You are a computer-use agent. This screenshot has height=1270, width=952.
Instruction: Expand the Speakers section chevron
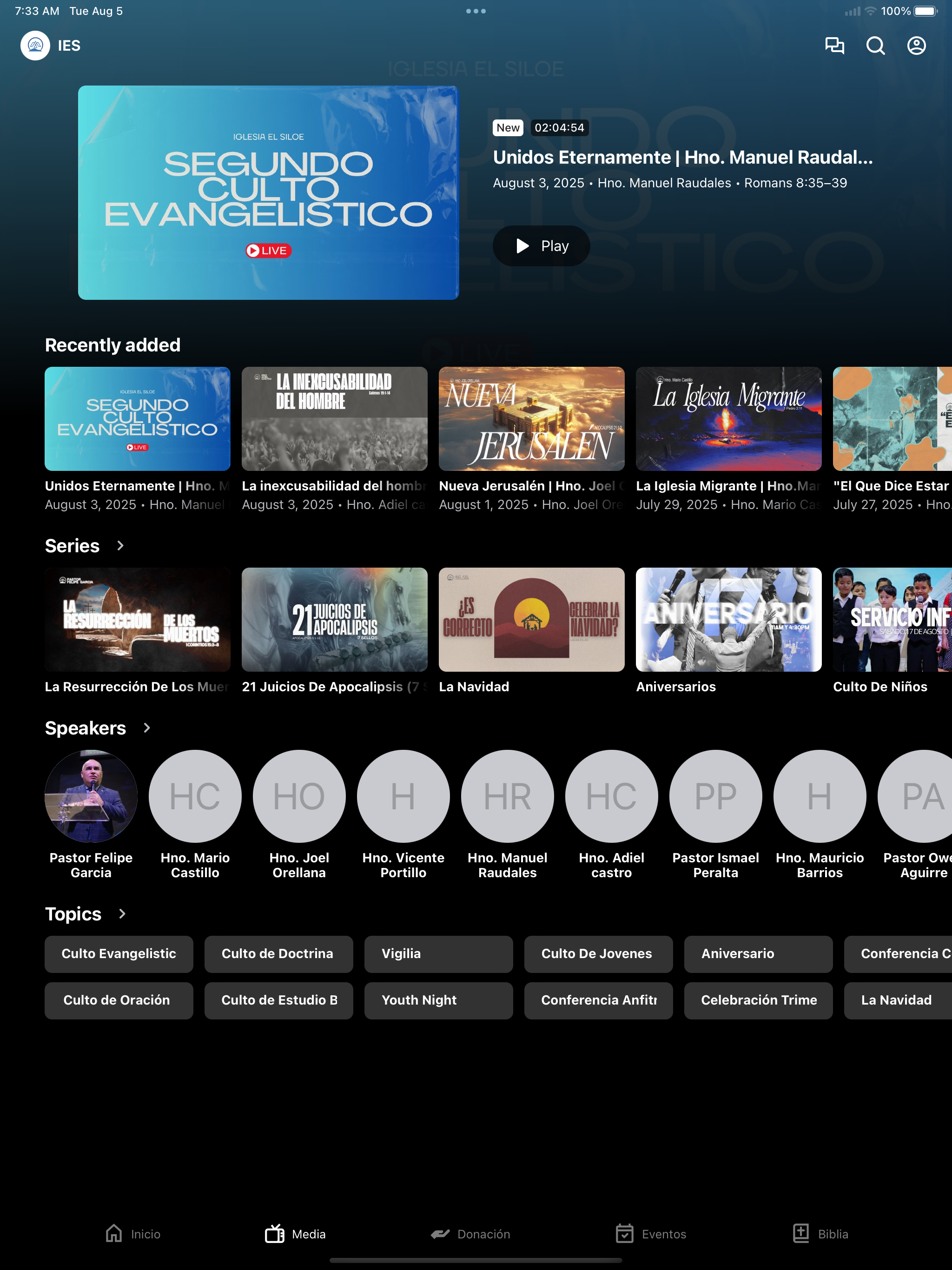pyautogui.click(x=146, y=728)
